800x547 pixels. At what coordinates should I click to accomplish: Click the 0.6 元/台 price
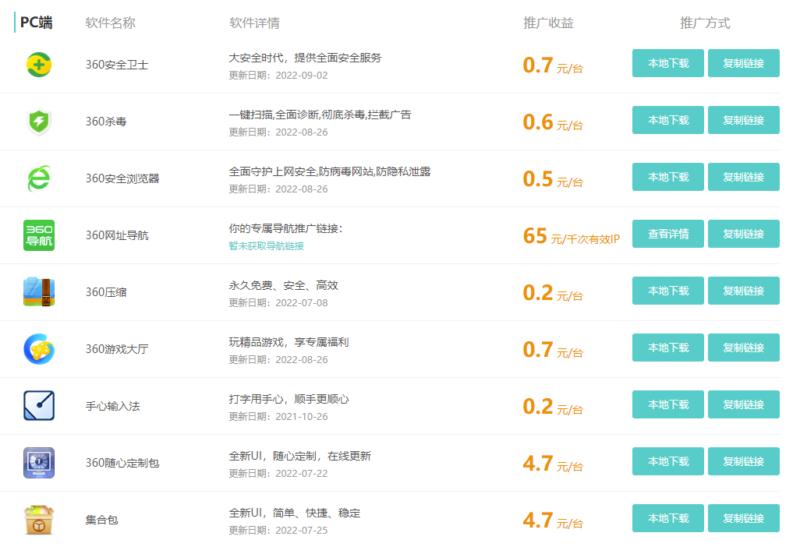(553, 122)
